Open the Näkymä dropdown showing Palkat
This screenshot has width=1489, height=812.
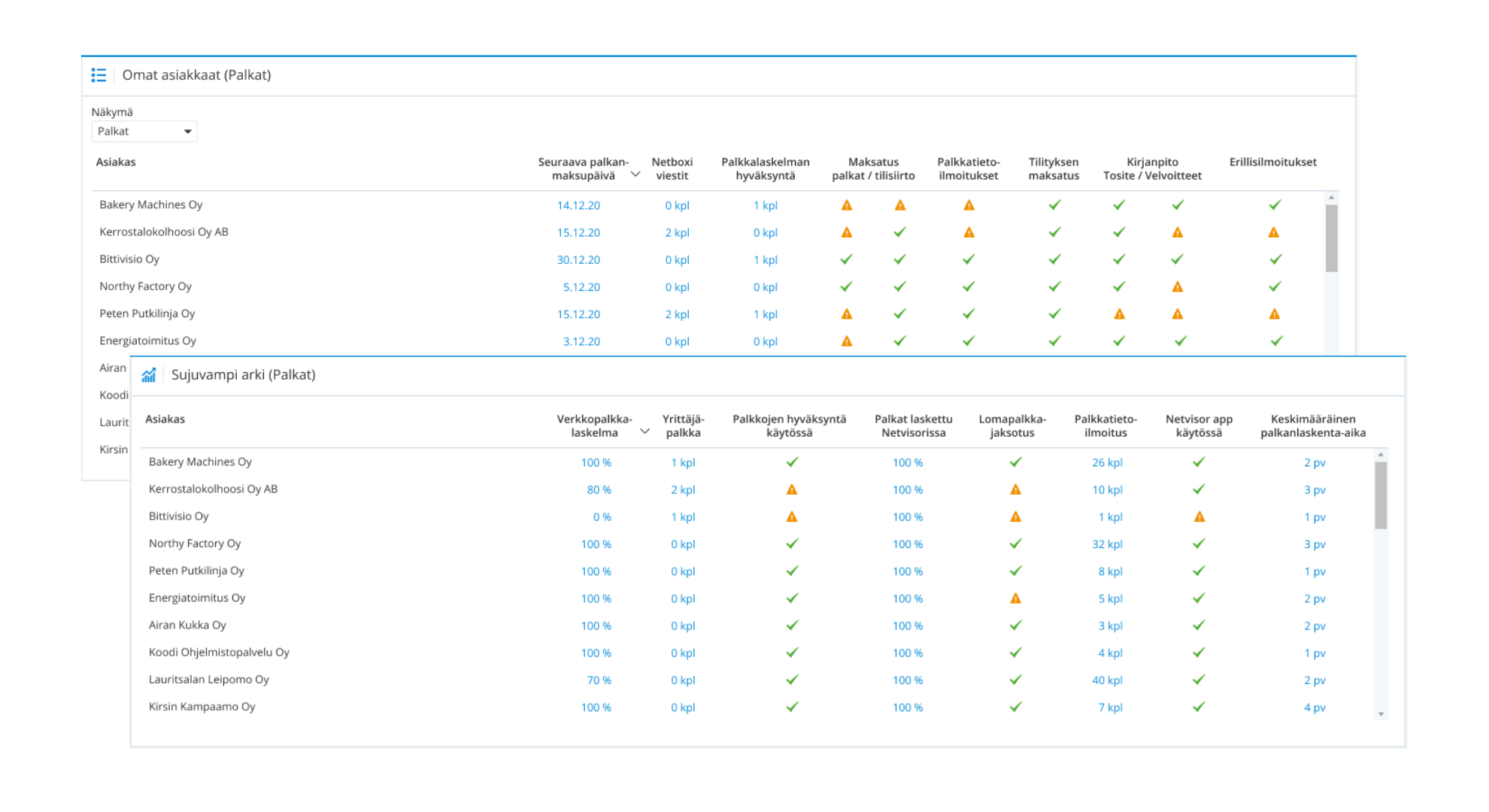(x=144, y=132)
